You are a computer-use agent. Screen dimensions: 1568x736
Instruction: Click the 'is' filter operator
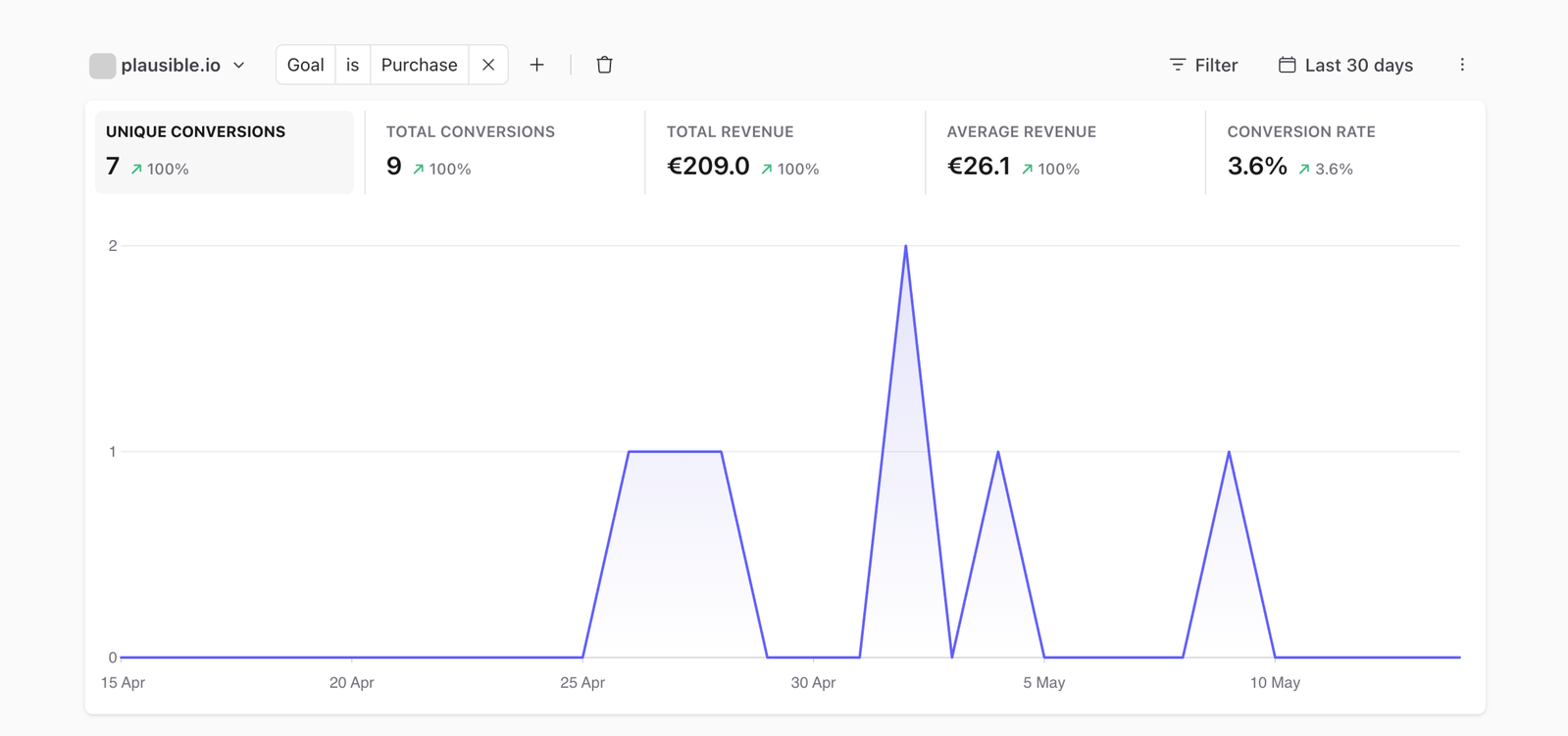click(x=353, y=65)
